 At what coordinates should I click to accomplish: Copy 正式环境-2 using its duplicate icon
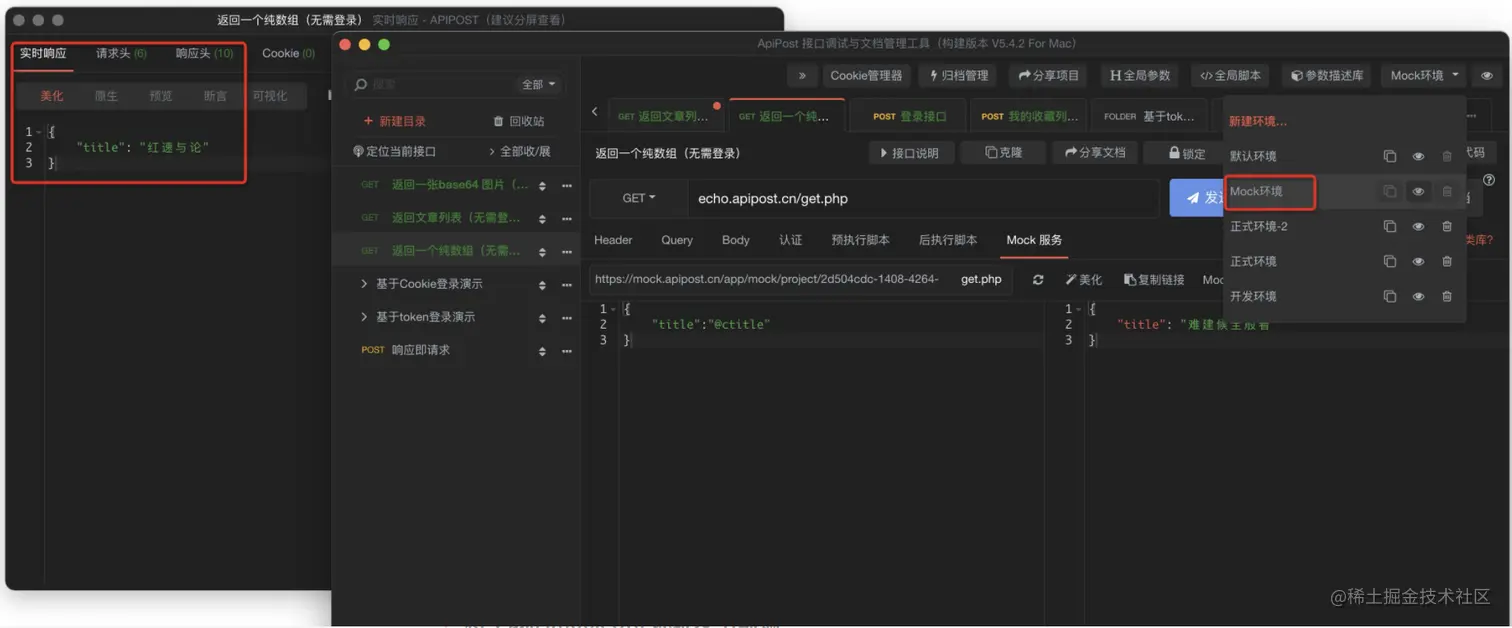click(x=1389, y=226)
